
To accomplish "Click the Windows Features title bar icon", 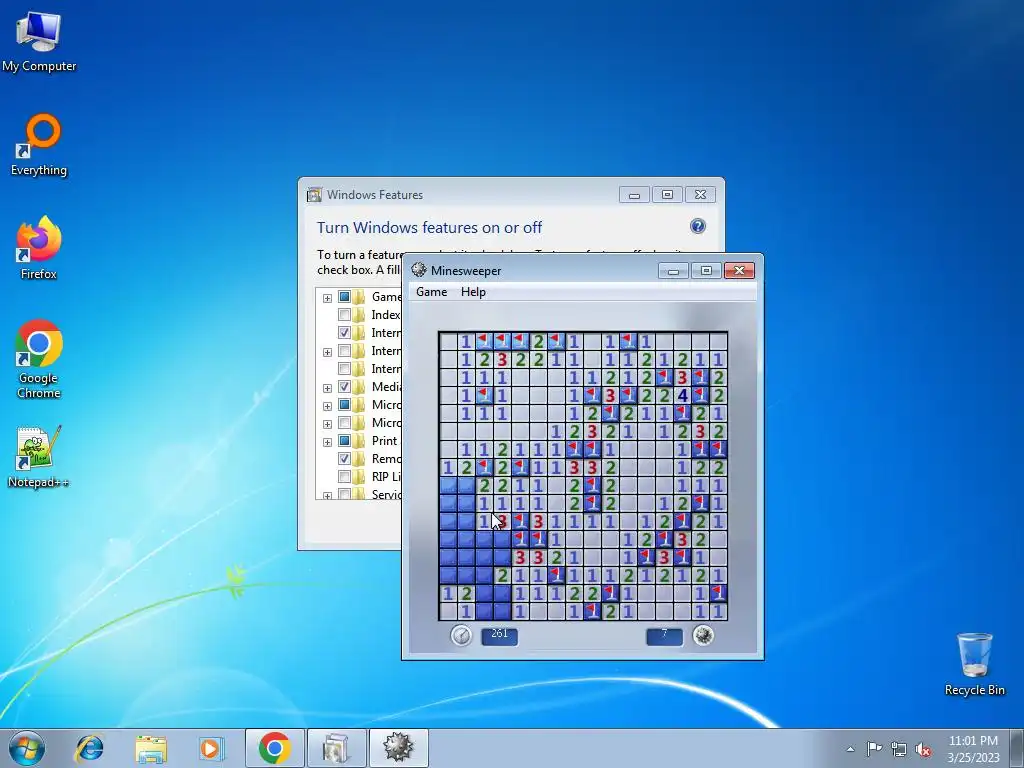I will pos(314,195).
